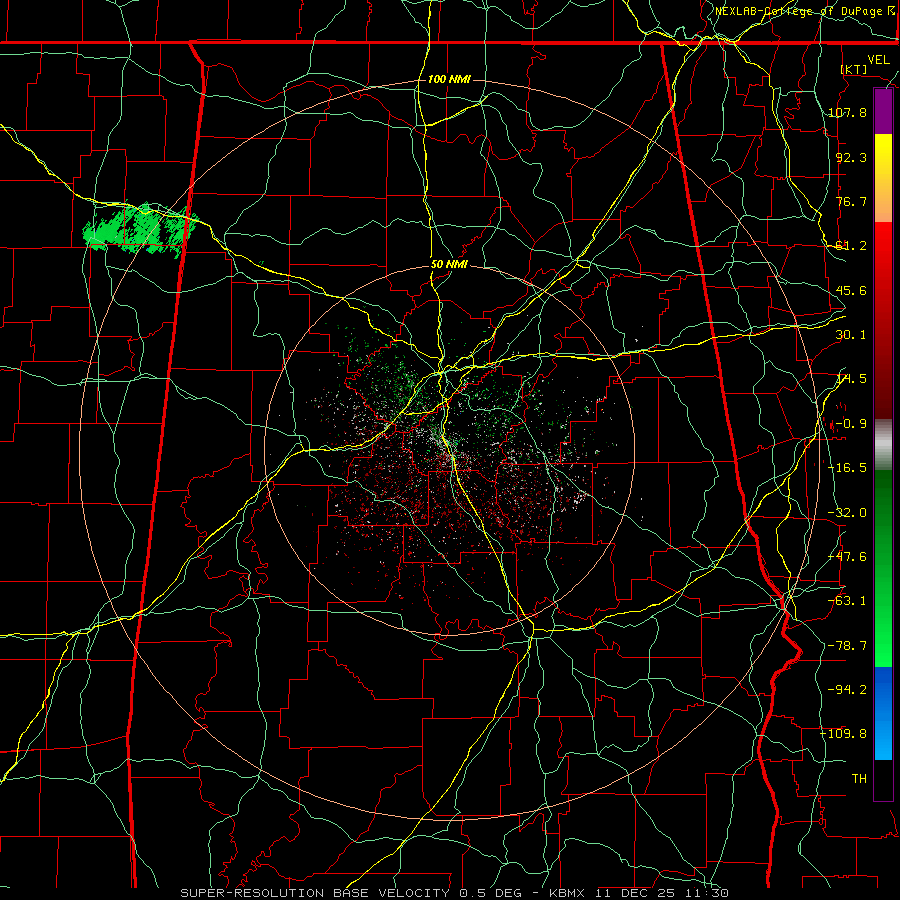Click the -63.1 velocity scale value

click(x=847, y=601)
